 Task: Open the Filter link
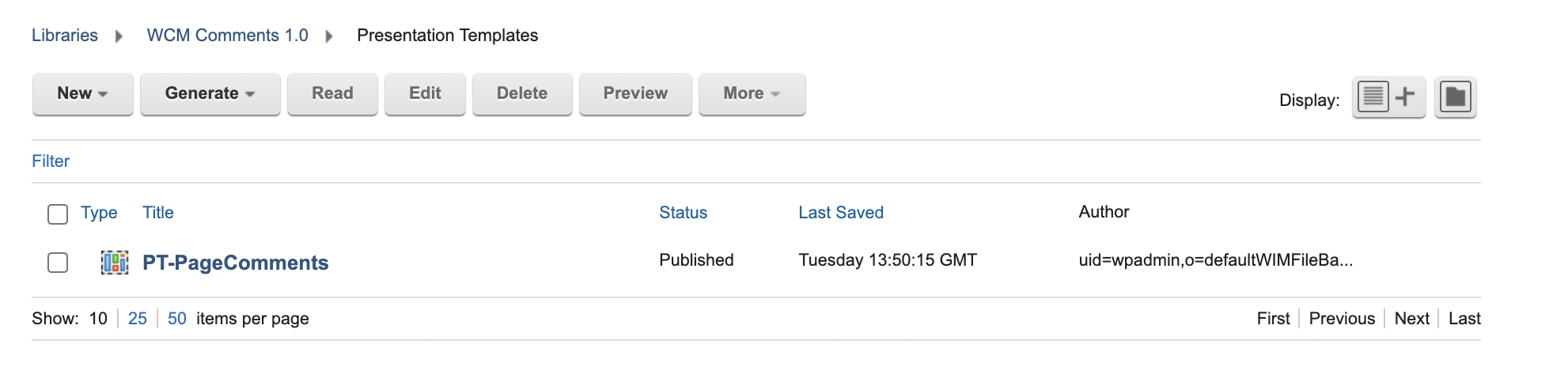point(51,161)
